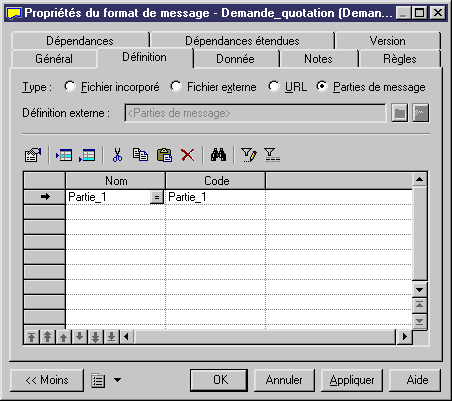This screenshot has width=452, height=401.
Task: Customize columns and filter icon
Action: (249, 155)
